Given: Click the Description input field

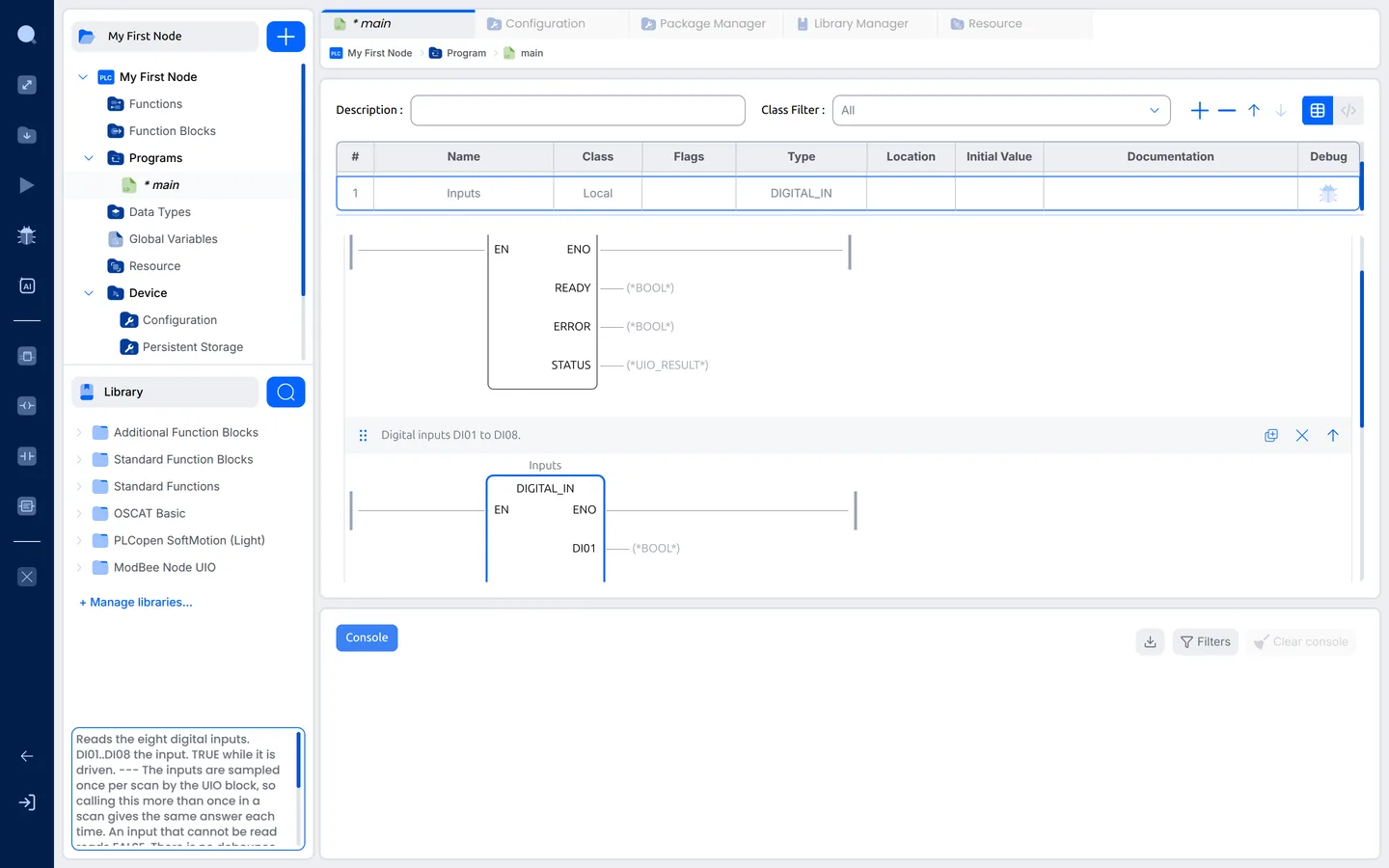Looking at the screenshot, I should (578, 111).
